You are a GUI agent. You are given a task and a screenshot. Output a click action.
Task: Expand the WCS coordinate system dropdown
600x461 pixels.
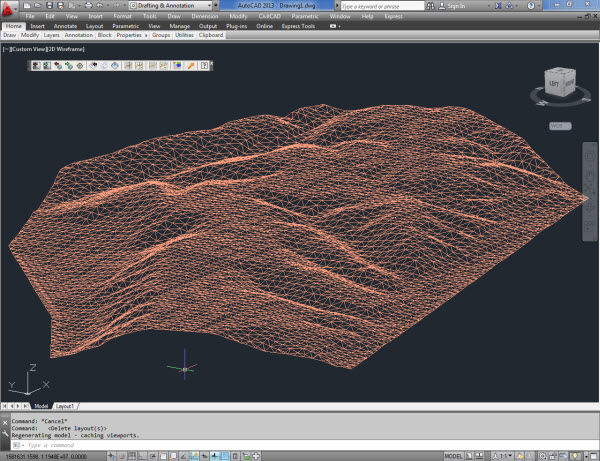click(x=559, y=126)
